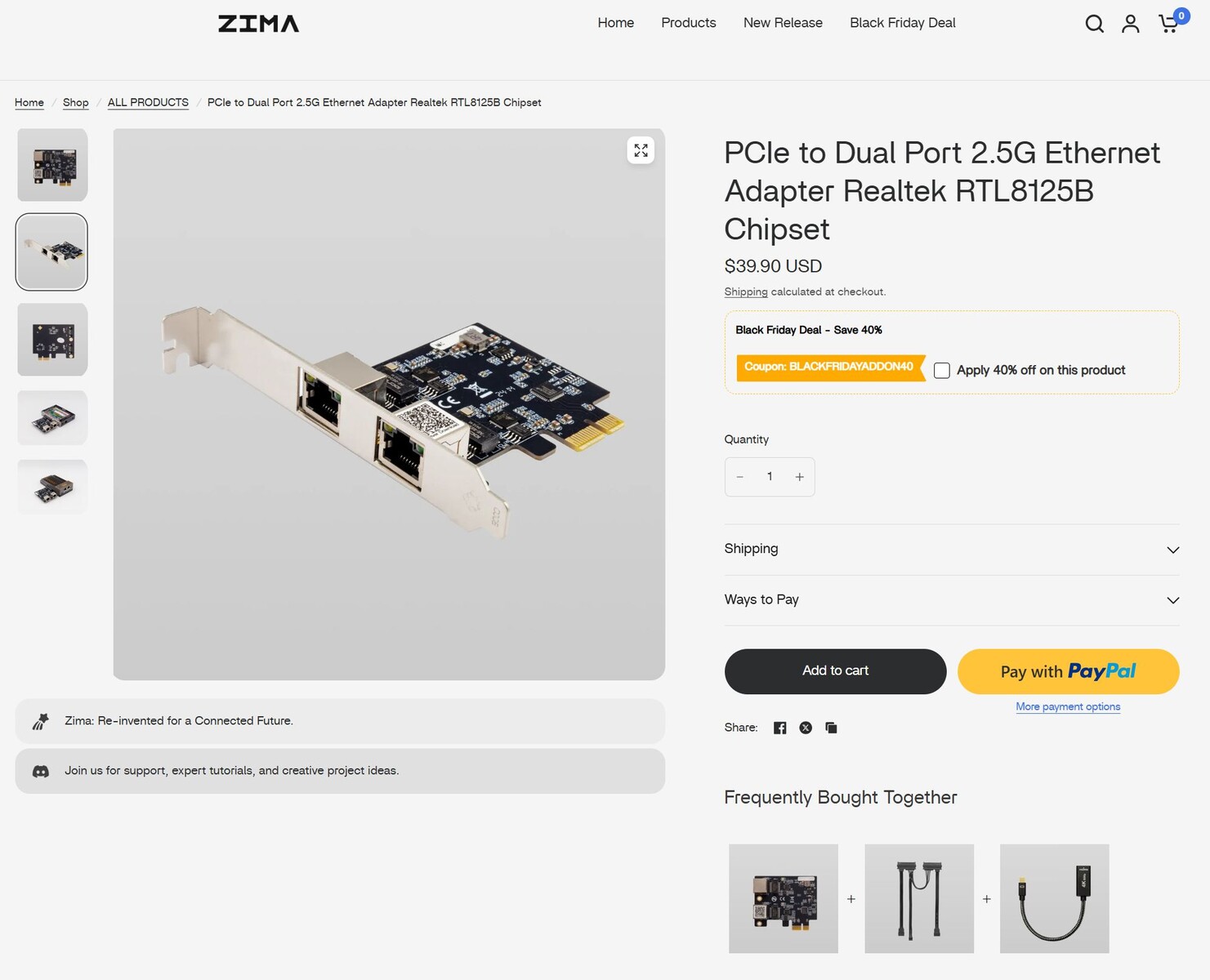
Task: Click the account profile icon
Action: coord(1130,24)
